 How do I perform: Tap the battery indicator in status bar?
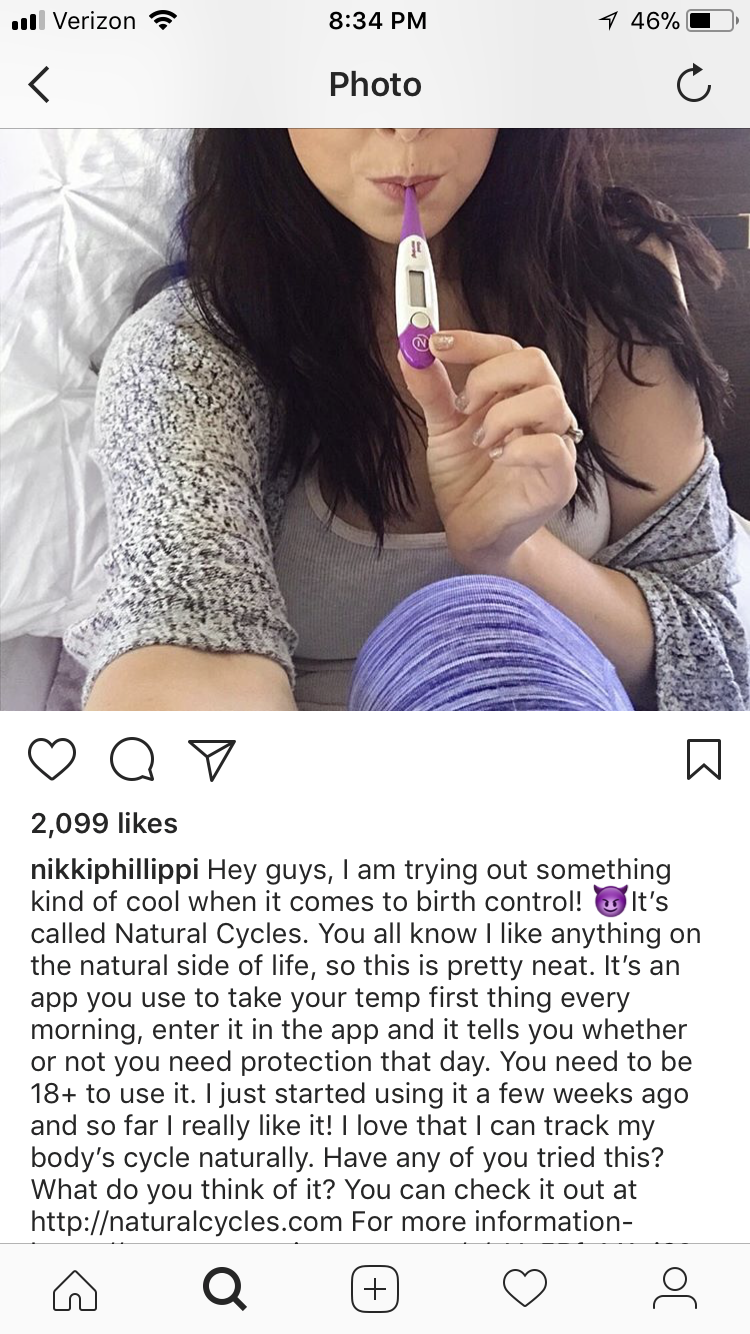click(712, 20)
